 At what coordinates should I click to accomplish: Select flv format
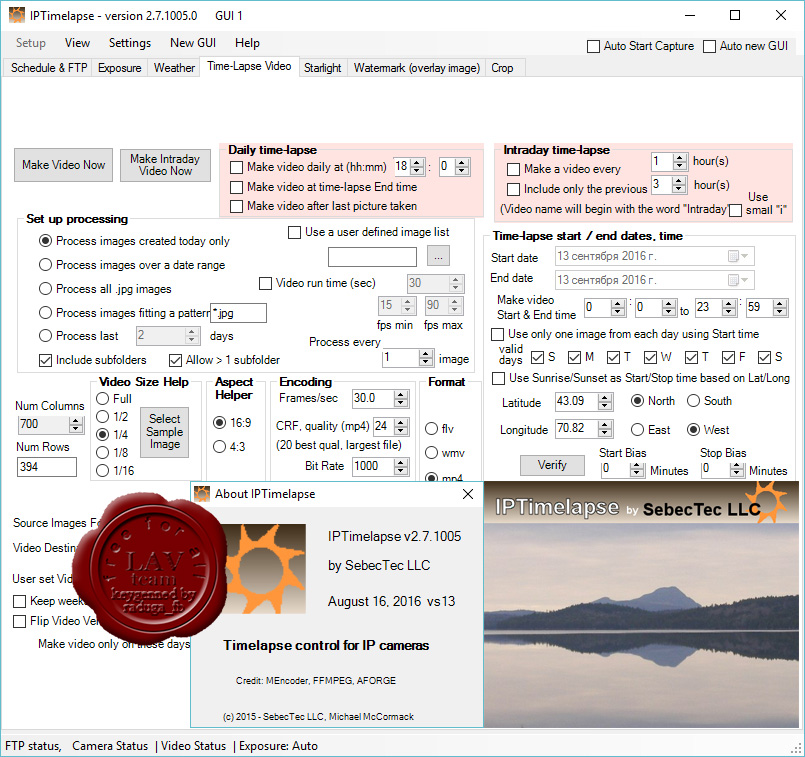click(x=432, y=429)
